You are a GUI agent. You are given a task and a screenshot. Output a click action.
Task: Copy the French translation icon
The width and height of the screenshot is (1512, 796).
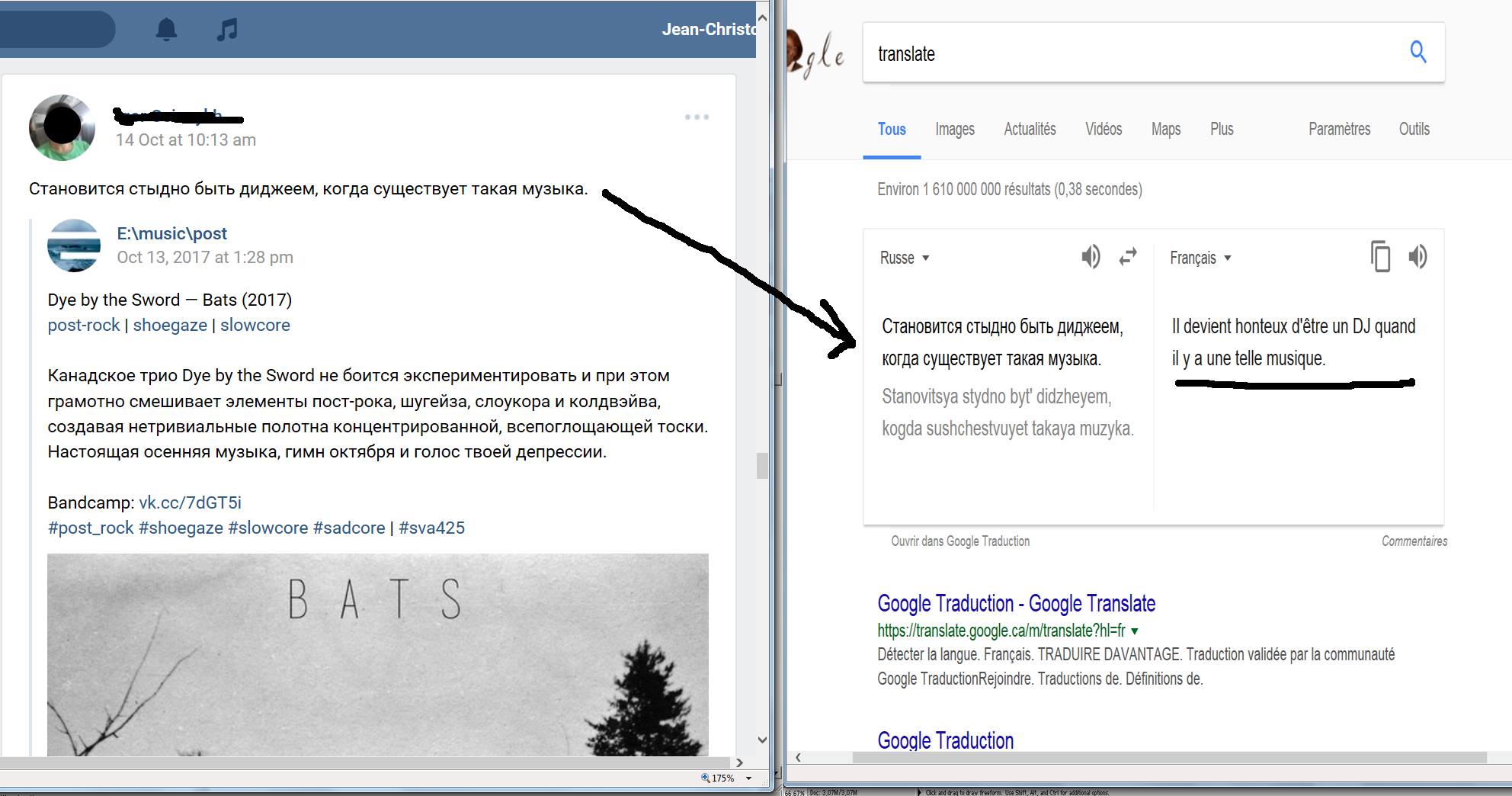(1380, 257)
